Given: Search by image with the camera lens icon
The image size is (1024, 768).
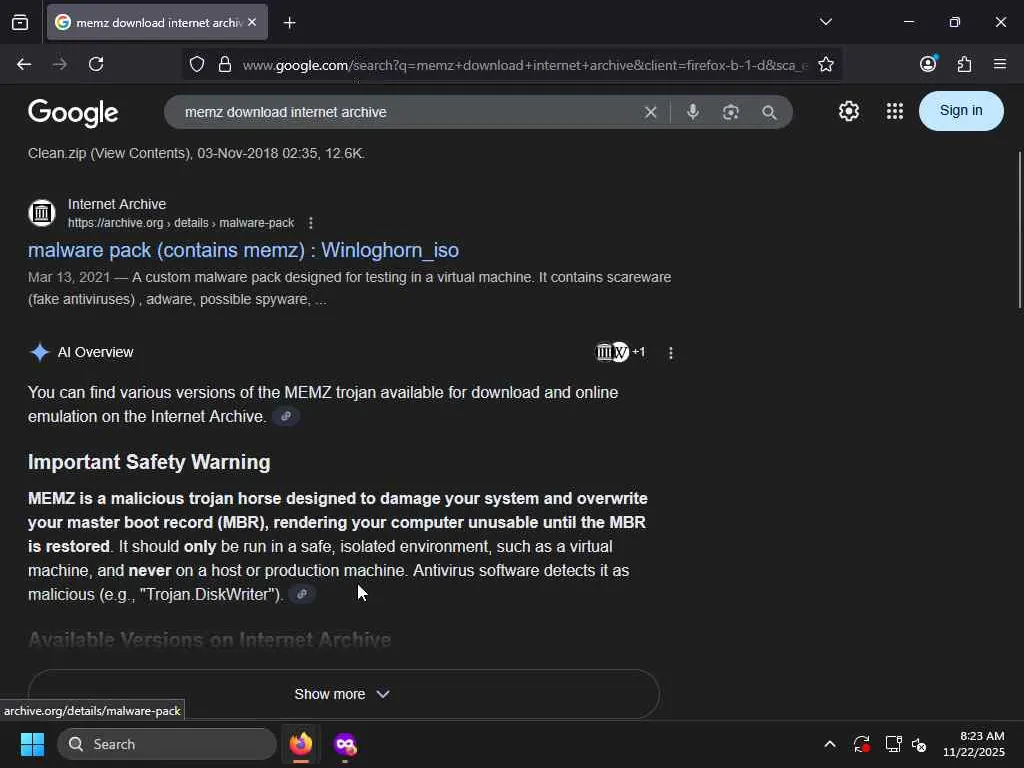Looking at the screenshot, I should (731, 112).
